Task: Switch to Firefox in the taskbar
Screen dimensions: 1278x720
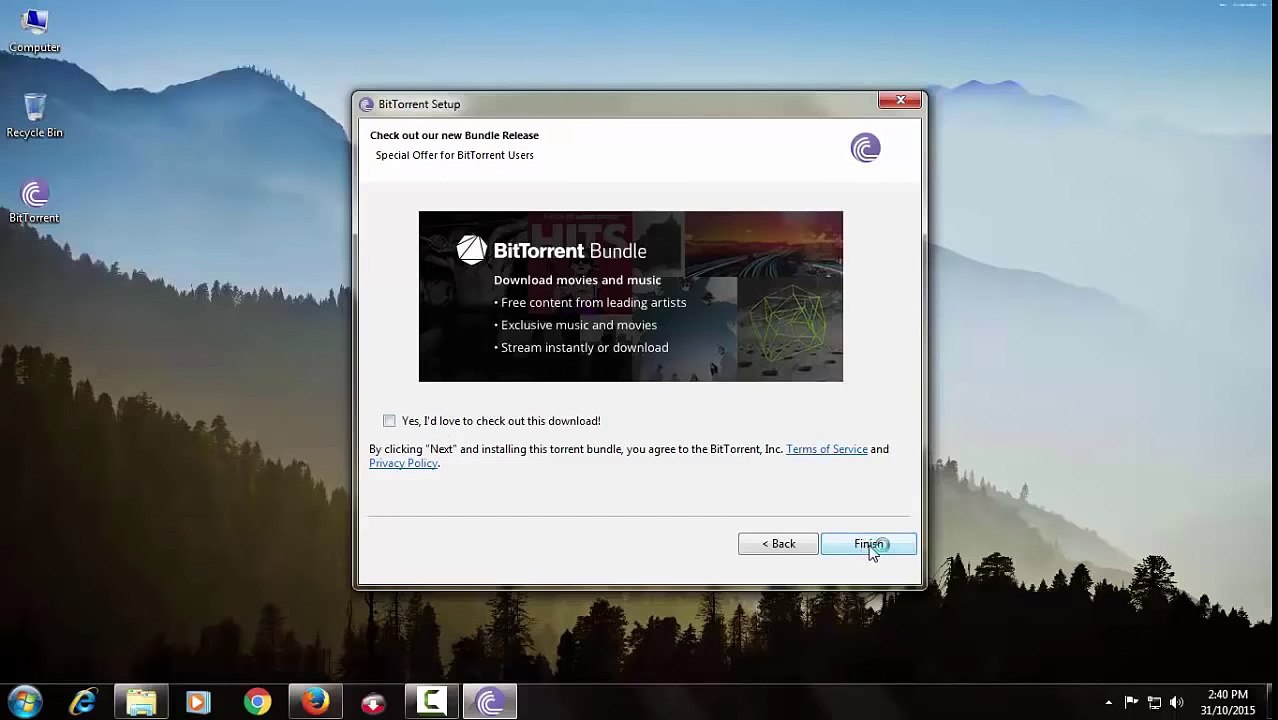Action: [x=315, y=702]
